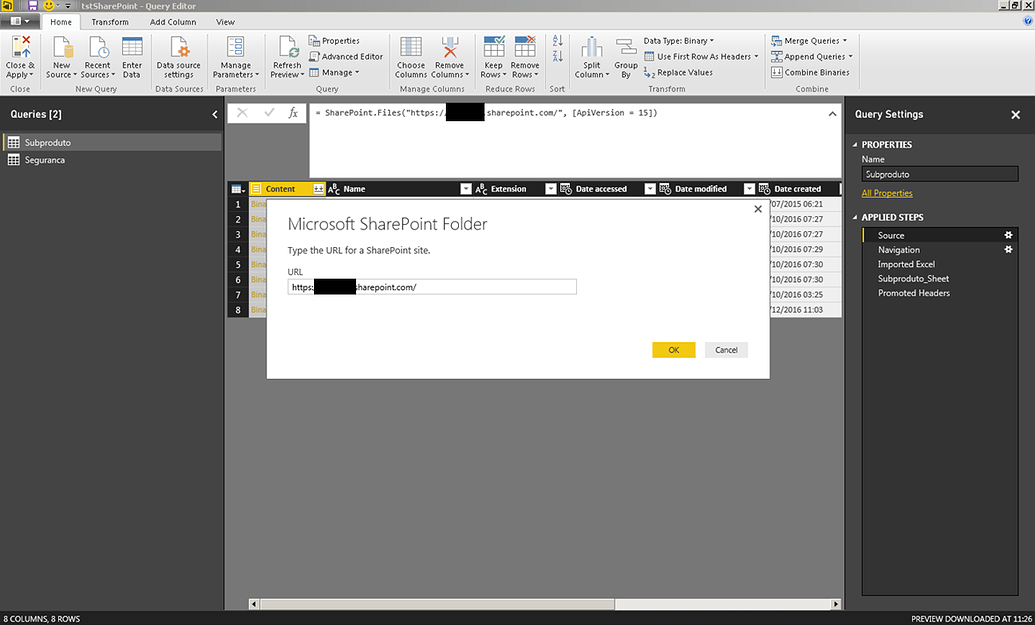Click the fx icon in the formula bar
The height and width of the screenshot is (625, 1035).
293,113
